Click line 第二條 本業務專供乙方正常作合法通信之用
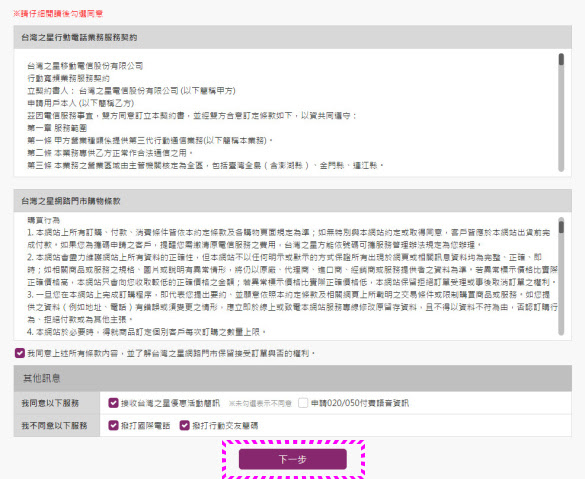The width and height of the screenshot is (585, 479). click(x=110, y=153)
